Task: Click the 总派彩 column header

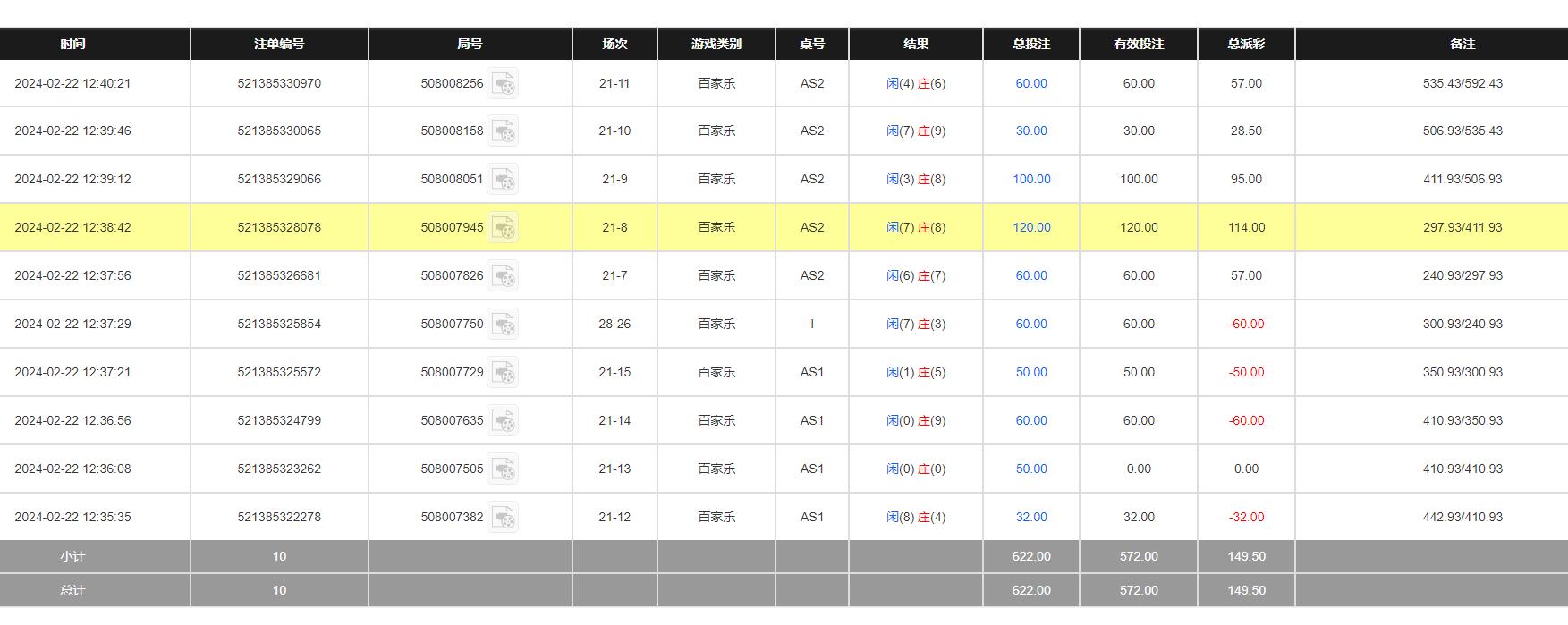Action: tap(1246, 44)
